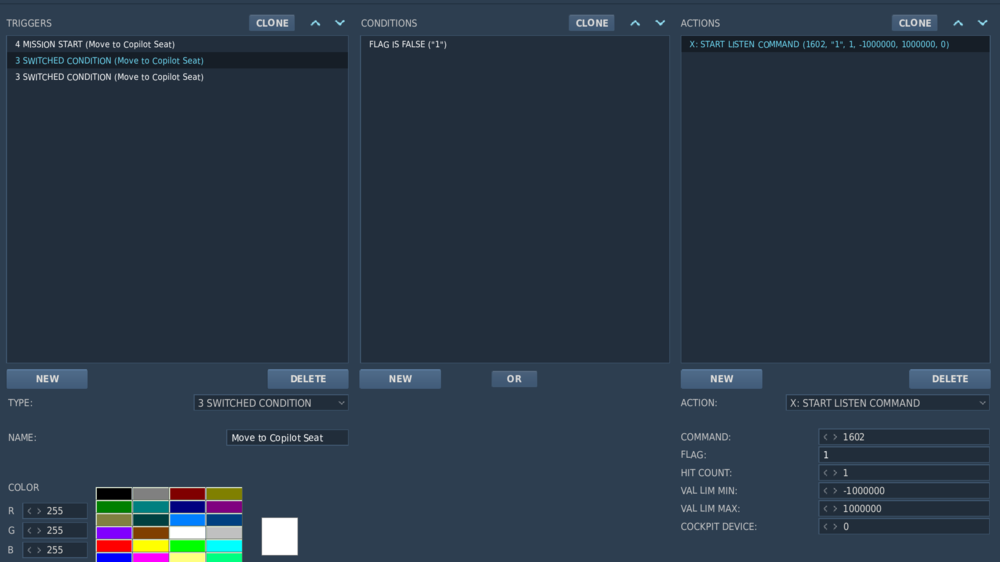Screen dimensions: 1000x562
Task: Click the large white color preview box
Action: coord(279,536)
